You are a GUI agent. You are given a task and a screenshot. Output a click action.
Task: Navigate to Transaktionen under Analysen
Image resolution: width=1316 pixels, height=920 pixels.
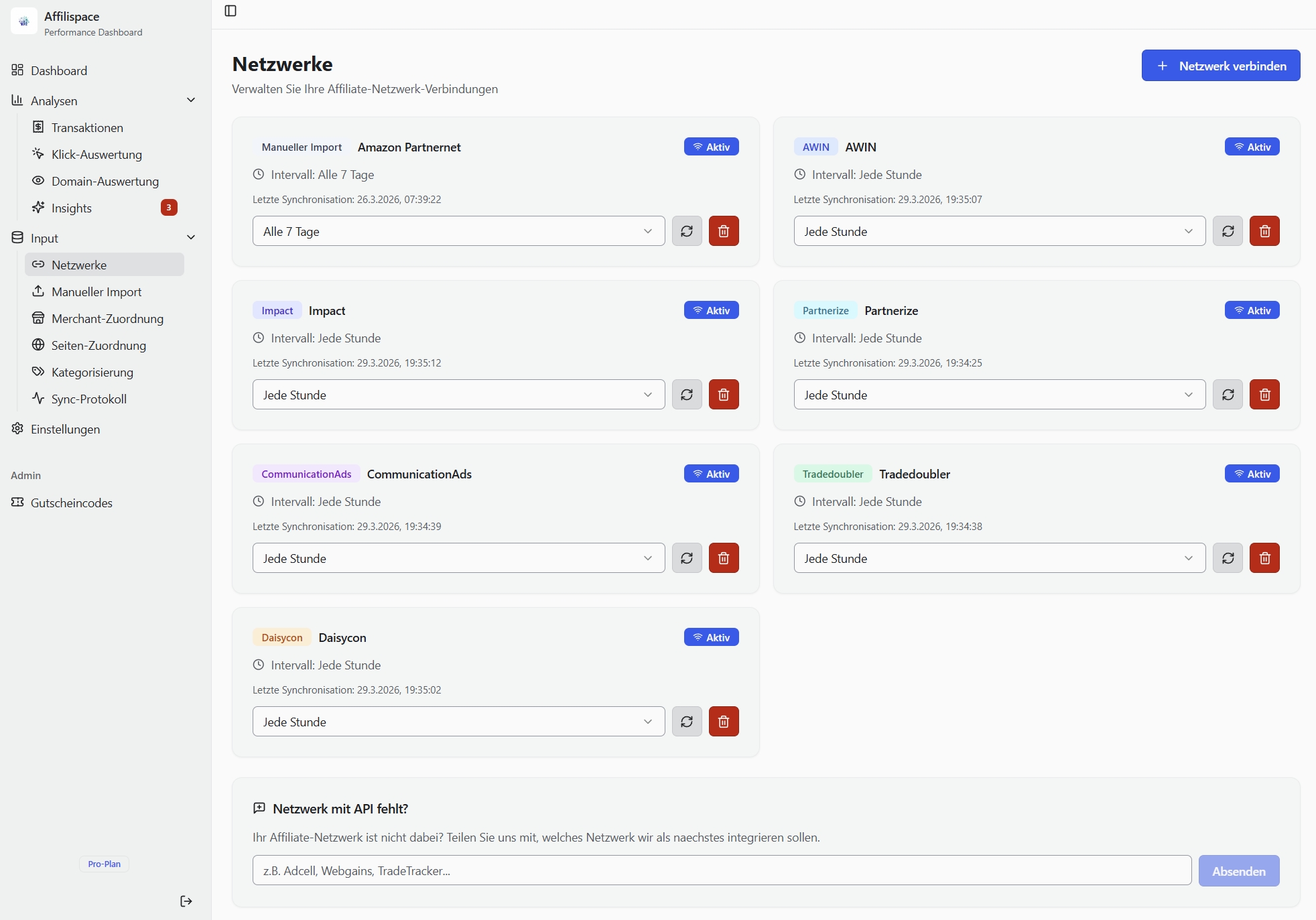87,127
